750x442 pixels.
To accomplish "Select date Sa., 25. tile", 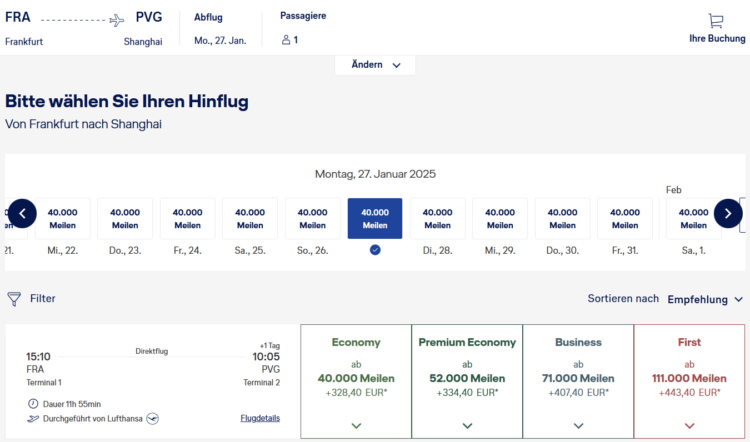I will click(x=250, y=219).
